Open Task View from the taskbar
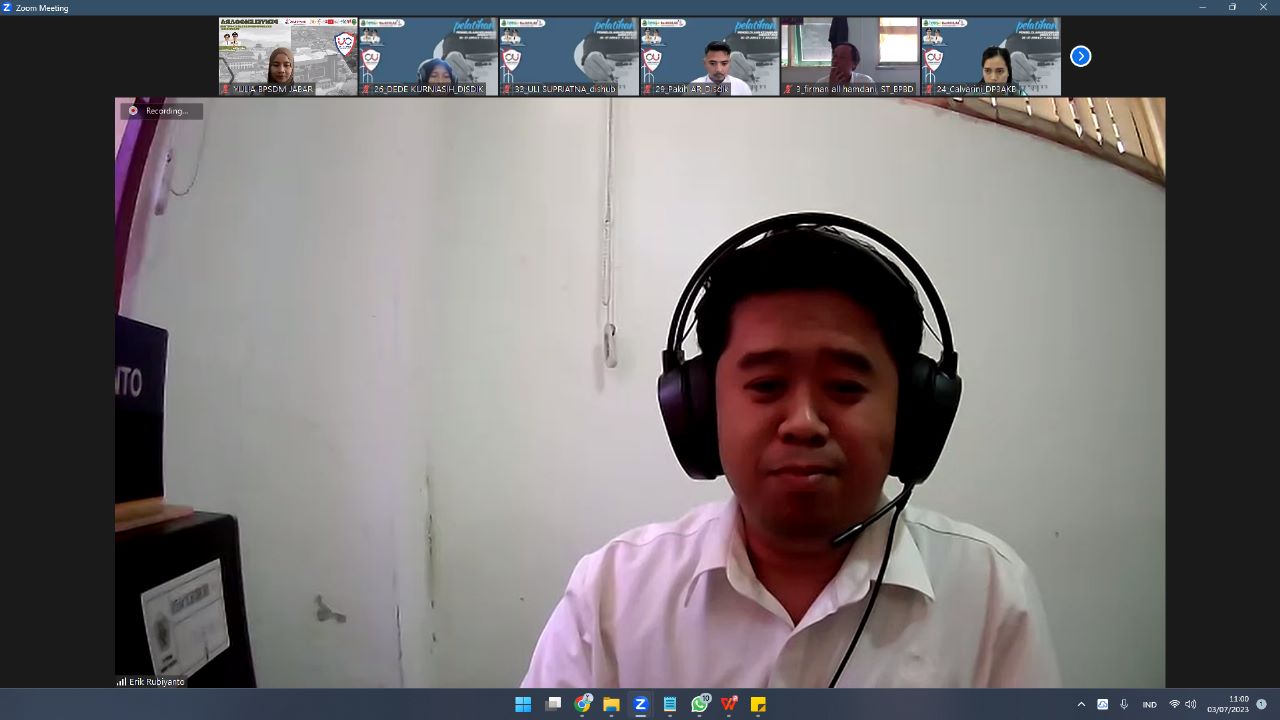 coord(553,704)
